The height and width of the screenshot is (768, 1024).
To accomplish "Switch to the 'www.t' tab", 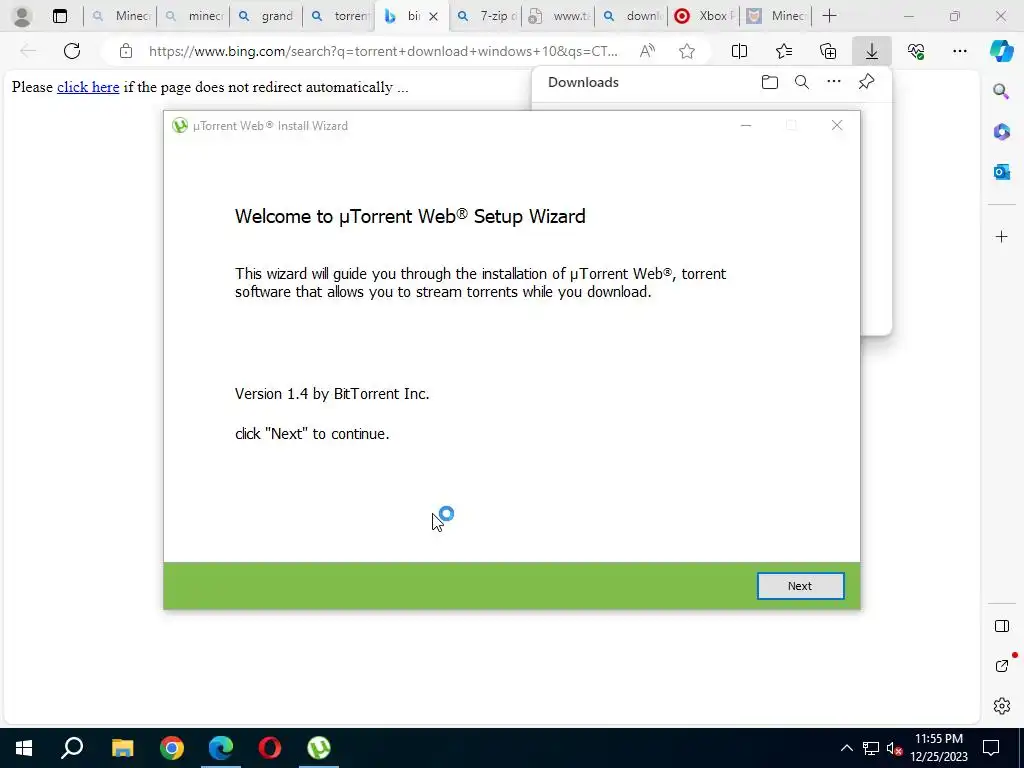I will click(x=558, y=16).
